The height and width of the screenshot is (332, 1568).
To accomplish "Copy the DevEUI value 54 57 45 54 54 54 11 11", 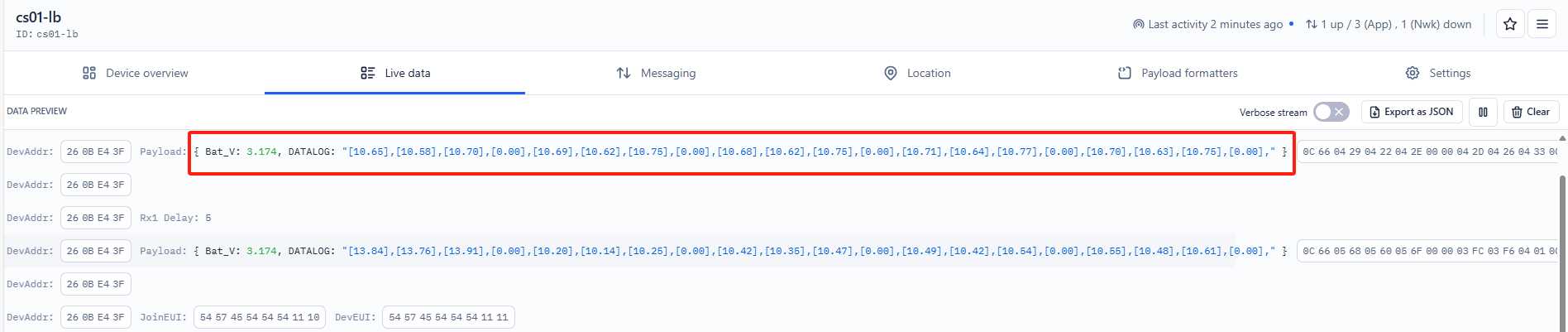I will click(x=448, y=317).
